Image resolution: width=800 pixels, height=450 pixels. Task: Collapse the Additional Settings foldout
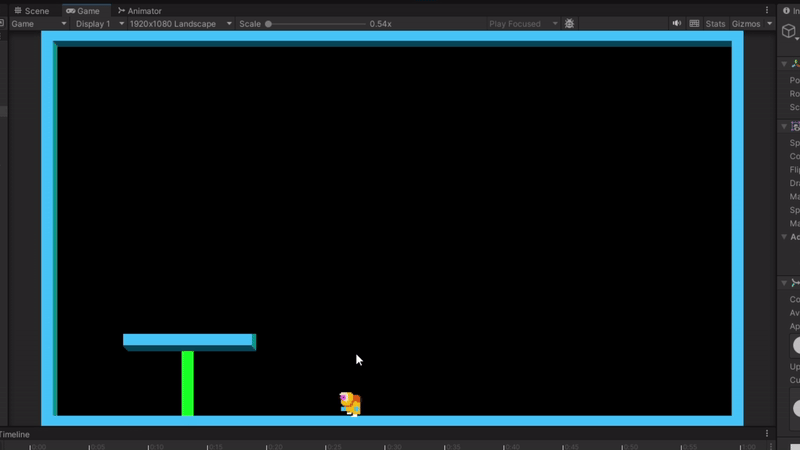click(x=784, y=237)
